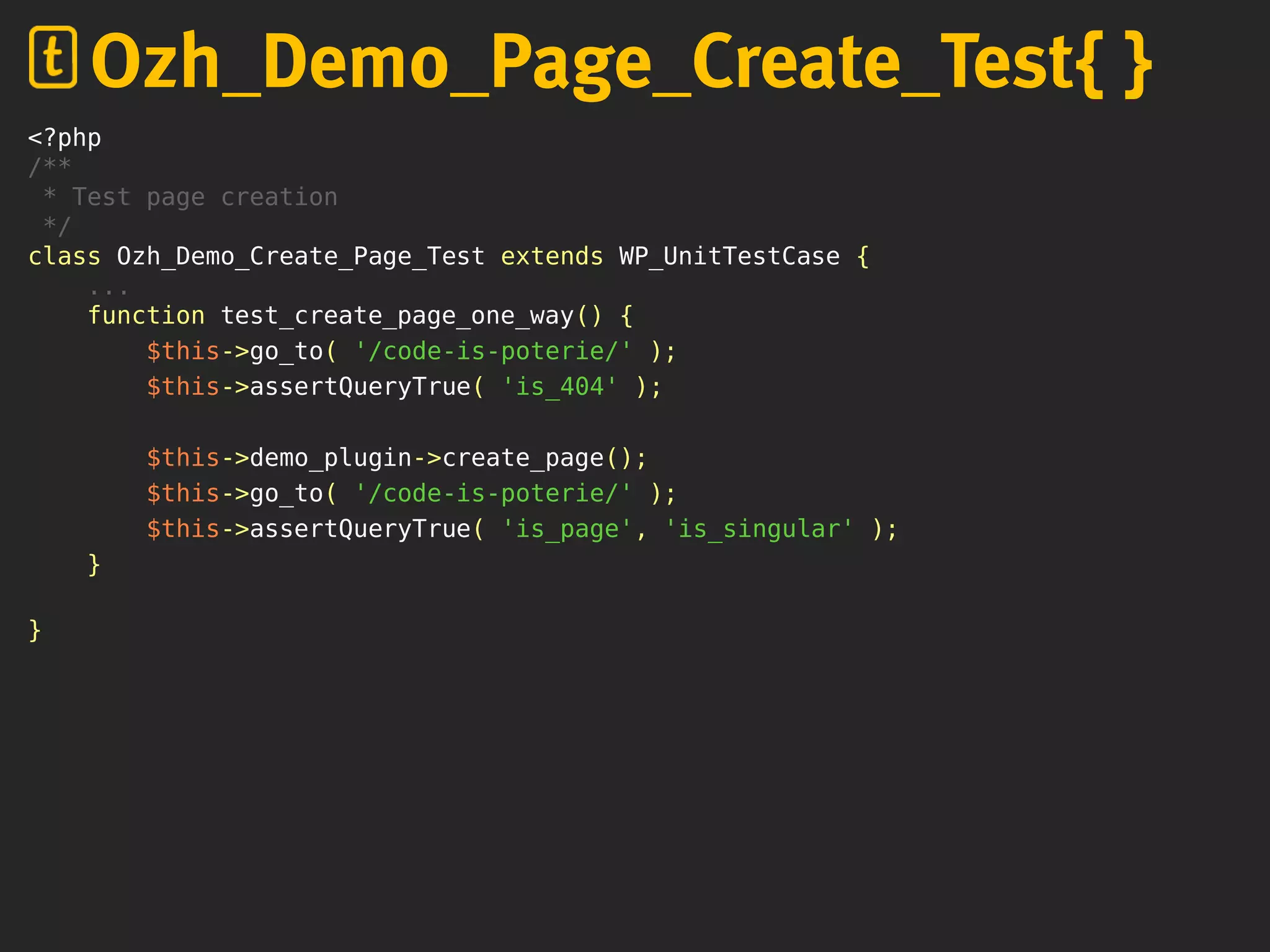Click the first '/code-is-poterie/' string
Screen dimensions: 1270x952
[493, 351]
